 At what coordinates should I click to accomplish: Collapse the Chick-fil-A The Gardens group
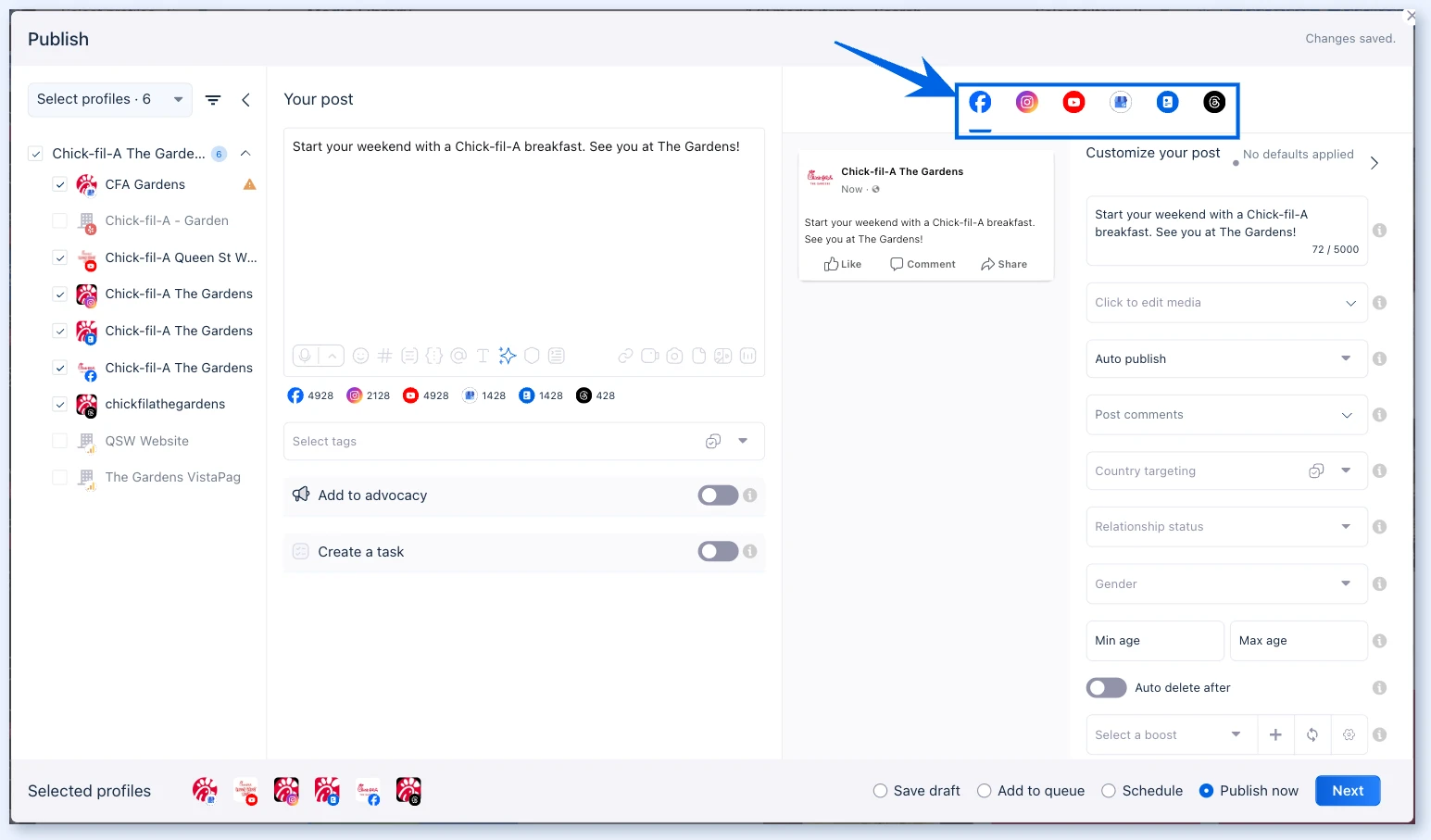(245, 154)
